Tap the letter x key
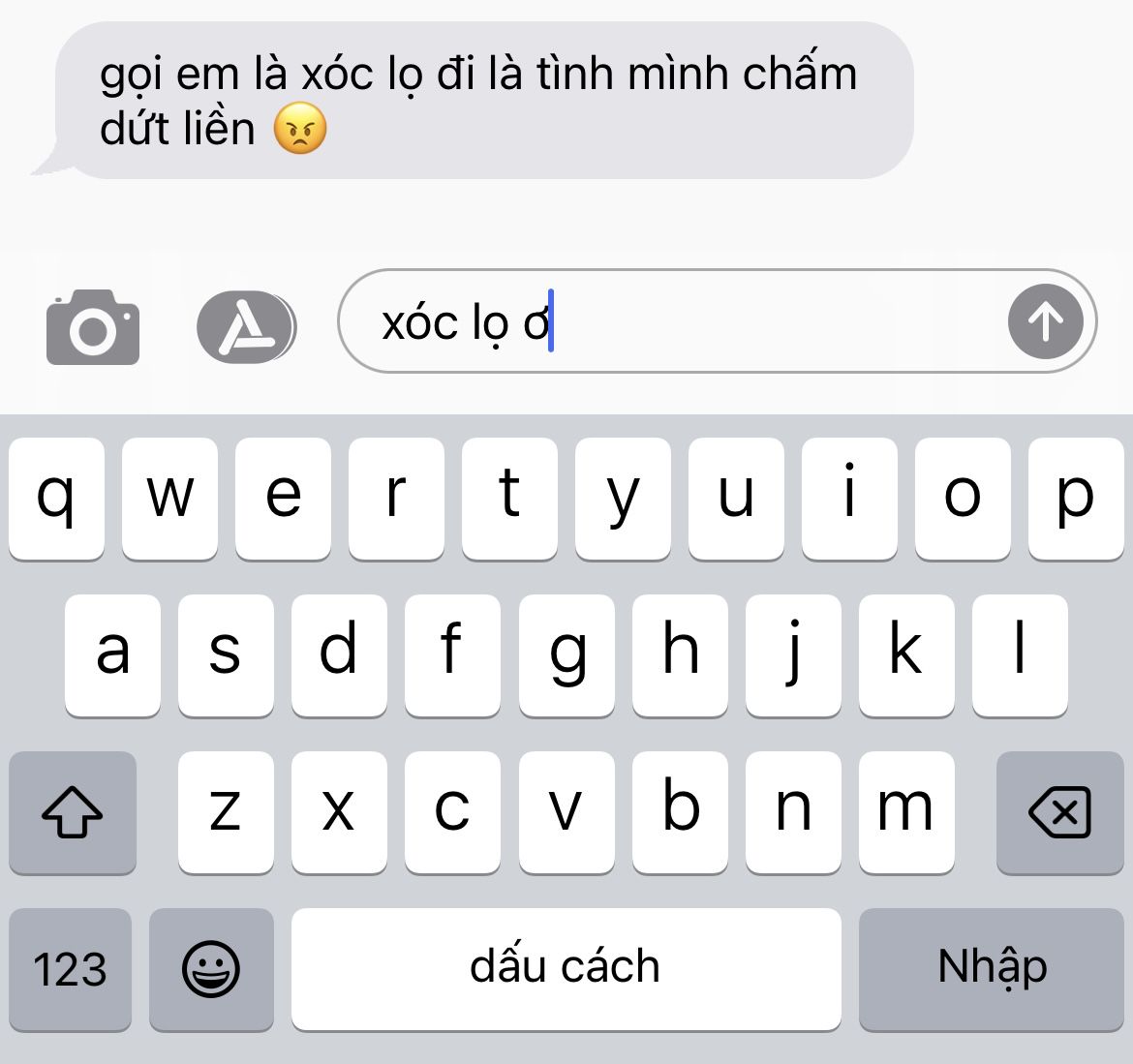This screenshot has height=1064, width=1133. point(339,812)
